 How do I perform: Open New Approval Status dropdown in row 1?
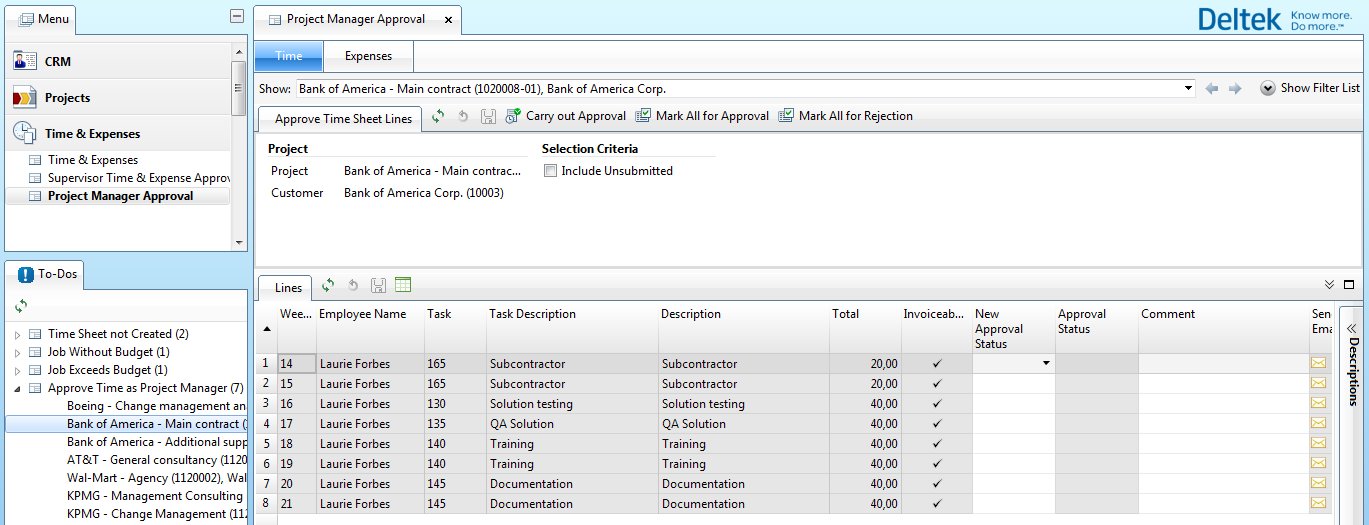pyautogui.click(x=1046, y=364)
